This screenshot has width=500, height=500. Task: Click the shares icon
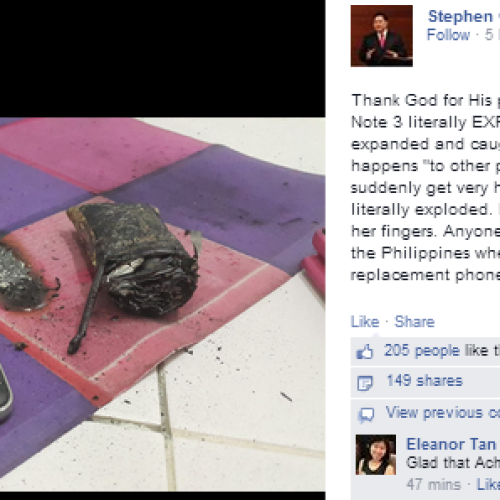(x=364, y=383)
